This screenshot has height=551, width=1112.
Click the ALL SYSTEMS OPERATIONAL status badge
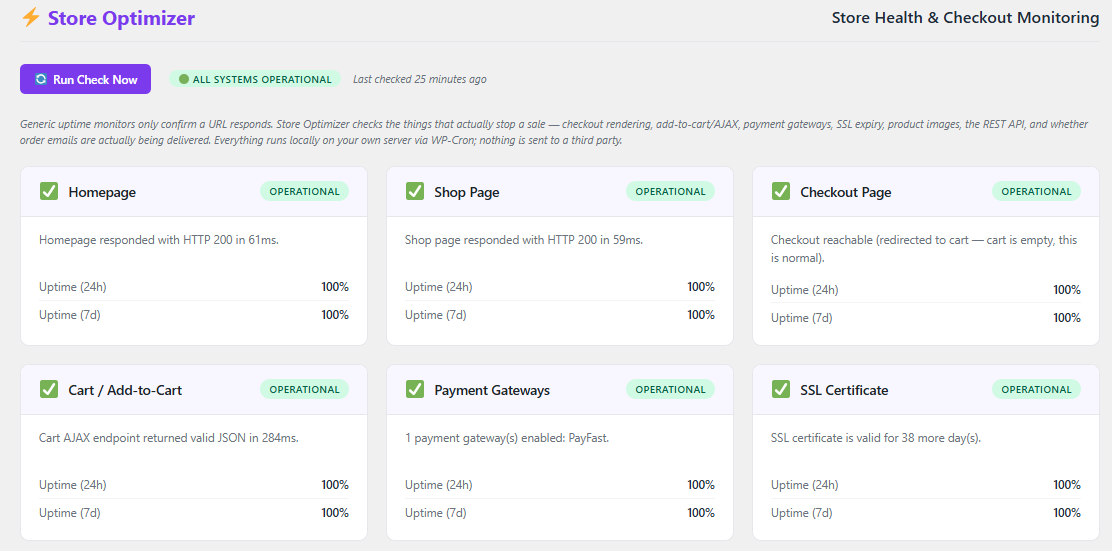point(255,79)
